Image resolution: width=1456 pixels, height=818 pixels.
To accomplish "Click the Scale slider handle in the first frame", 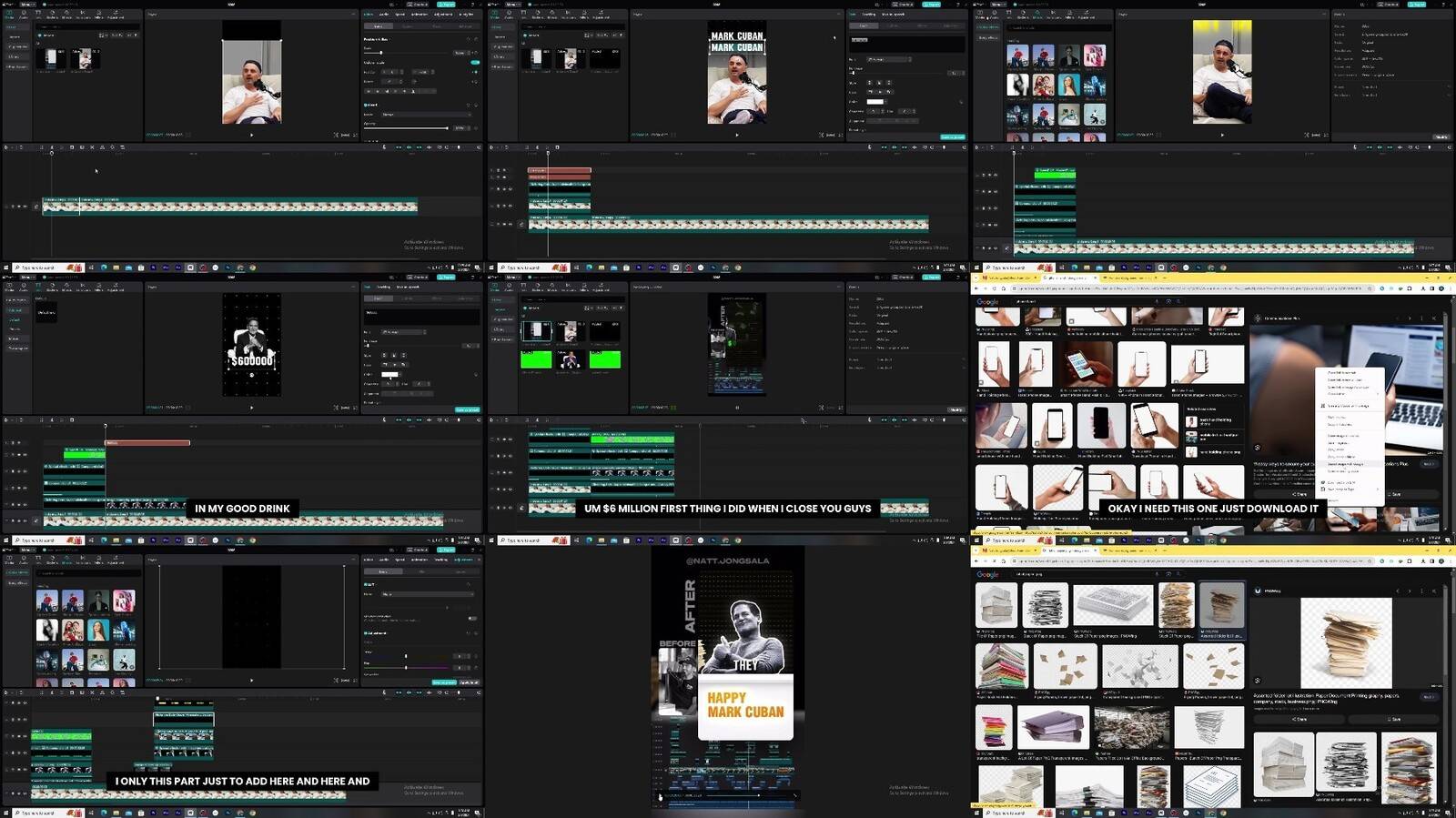I will point(381,53).
